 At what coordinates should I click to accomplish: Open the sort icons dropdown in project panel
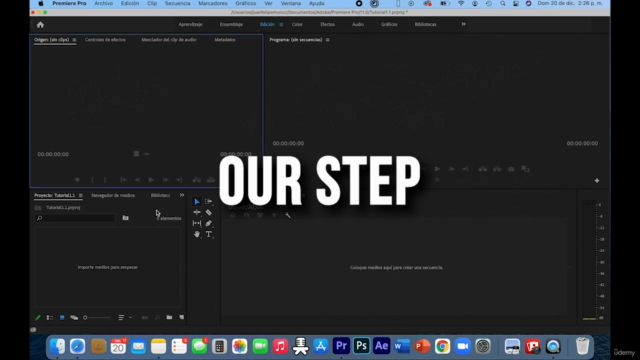click(x=124, y=318)
